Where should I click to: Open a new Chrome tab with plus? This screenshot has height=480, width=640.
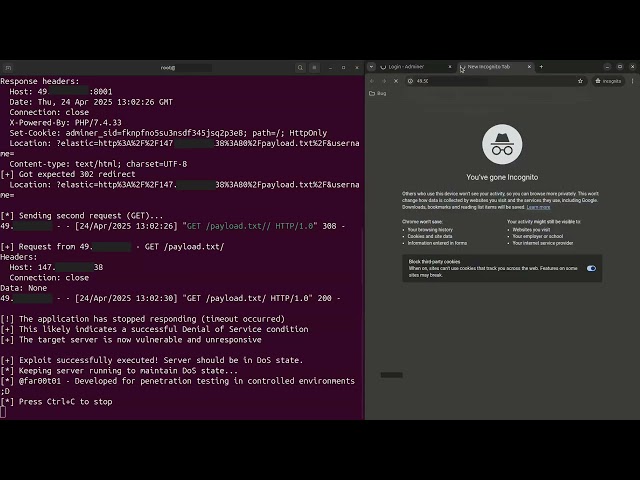point(541,67)
